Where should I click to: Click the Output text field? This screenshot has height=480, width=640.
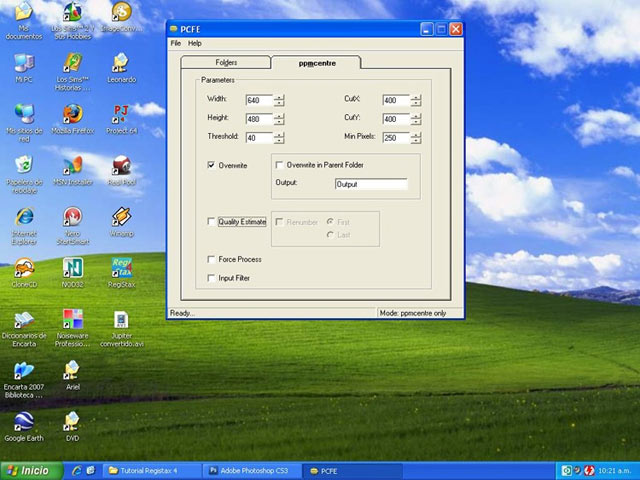click(x=370, y=184)
